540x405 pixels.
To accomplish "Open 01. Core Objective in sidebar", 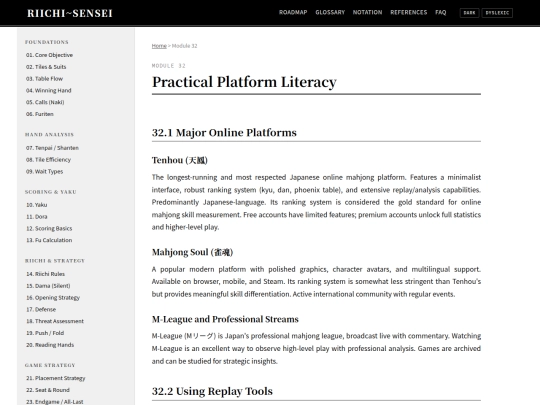I will (x=49, y=55).
